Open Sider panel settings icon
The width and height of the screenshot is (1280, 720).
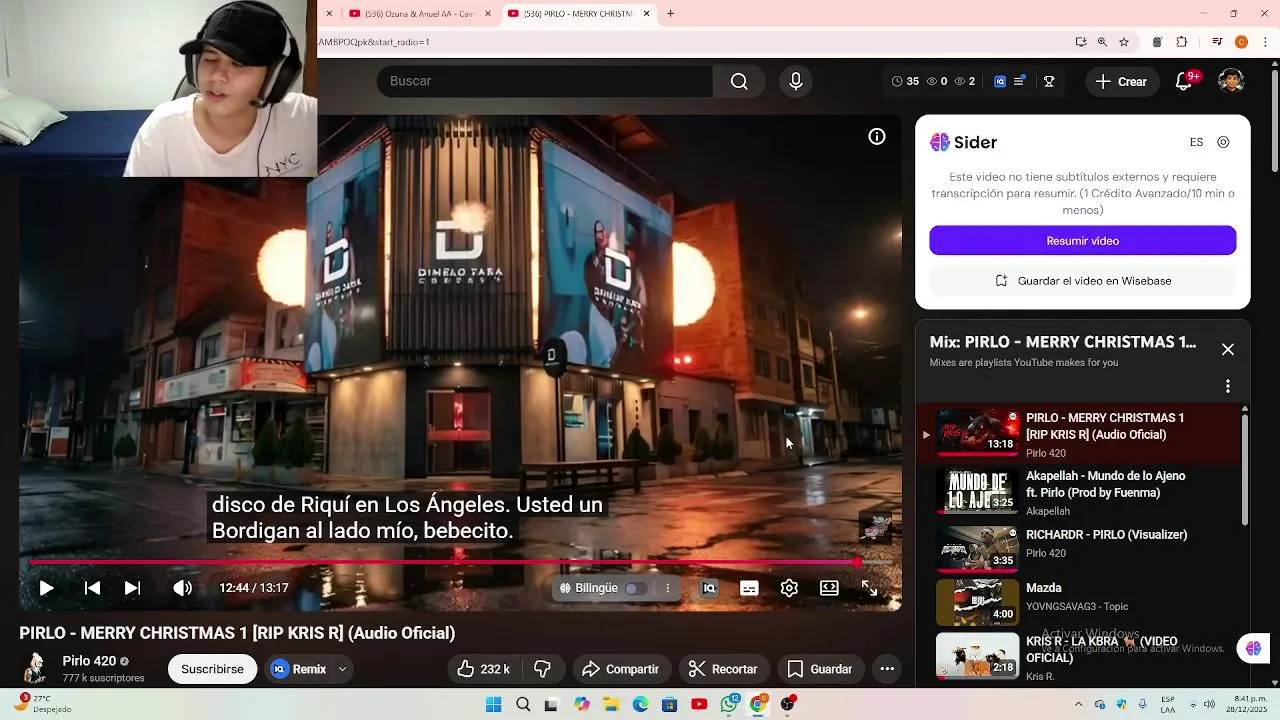(1223, 142)
